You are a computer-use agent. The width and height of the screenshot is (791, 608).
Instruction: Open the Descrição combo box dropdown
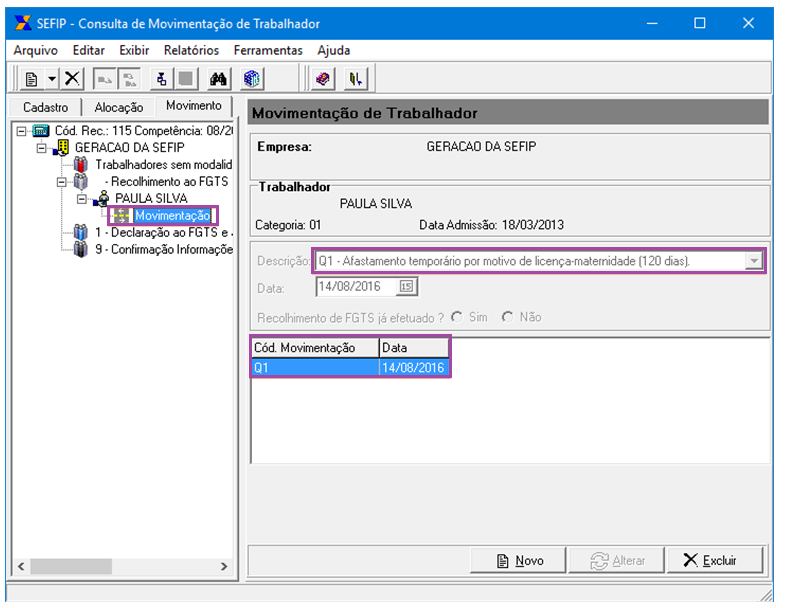754,261
